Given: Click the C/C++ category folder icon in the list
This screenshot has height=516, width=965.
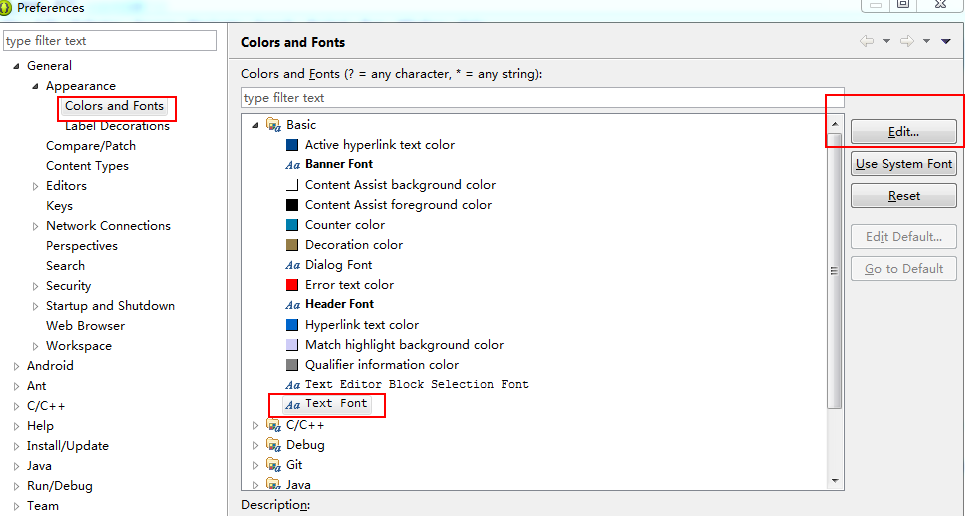Looking at the screenshot, I should coord(273,424).
